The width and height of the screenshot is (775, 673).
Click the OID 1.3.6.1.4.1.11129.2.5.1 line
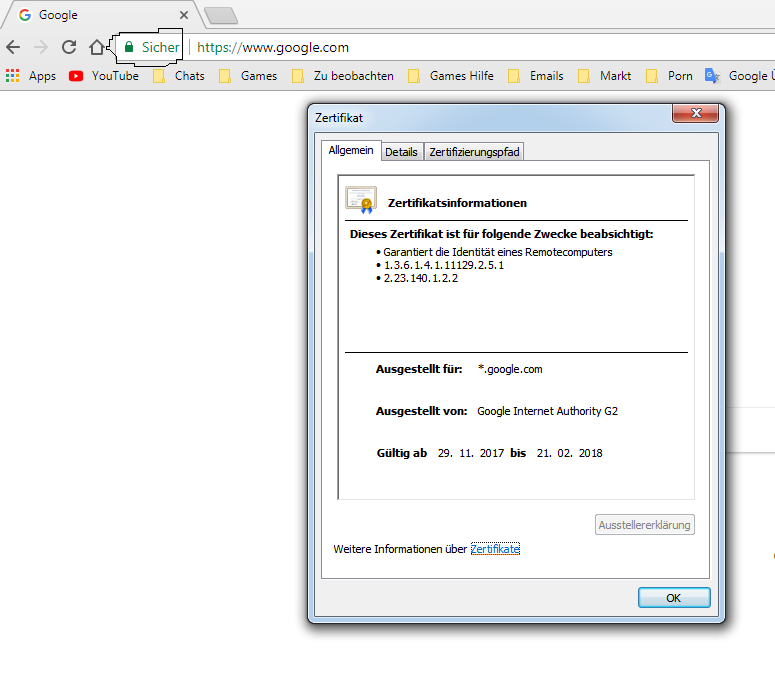tap(444, 265)
